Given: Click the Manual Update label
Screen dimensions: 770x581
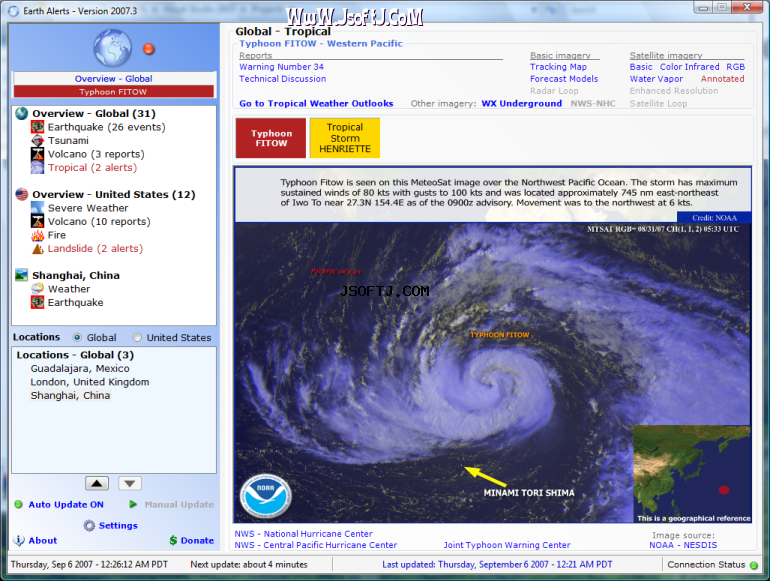Looking at the screenshot, I should [179, 504].
